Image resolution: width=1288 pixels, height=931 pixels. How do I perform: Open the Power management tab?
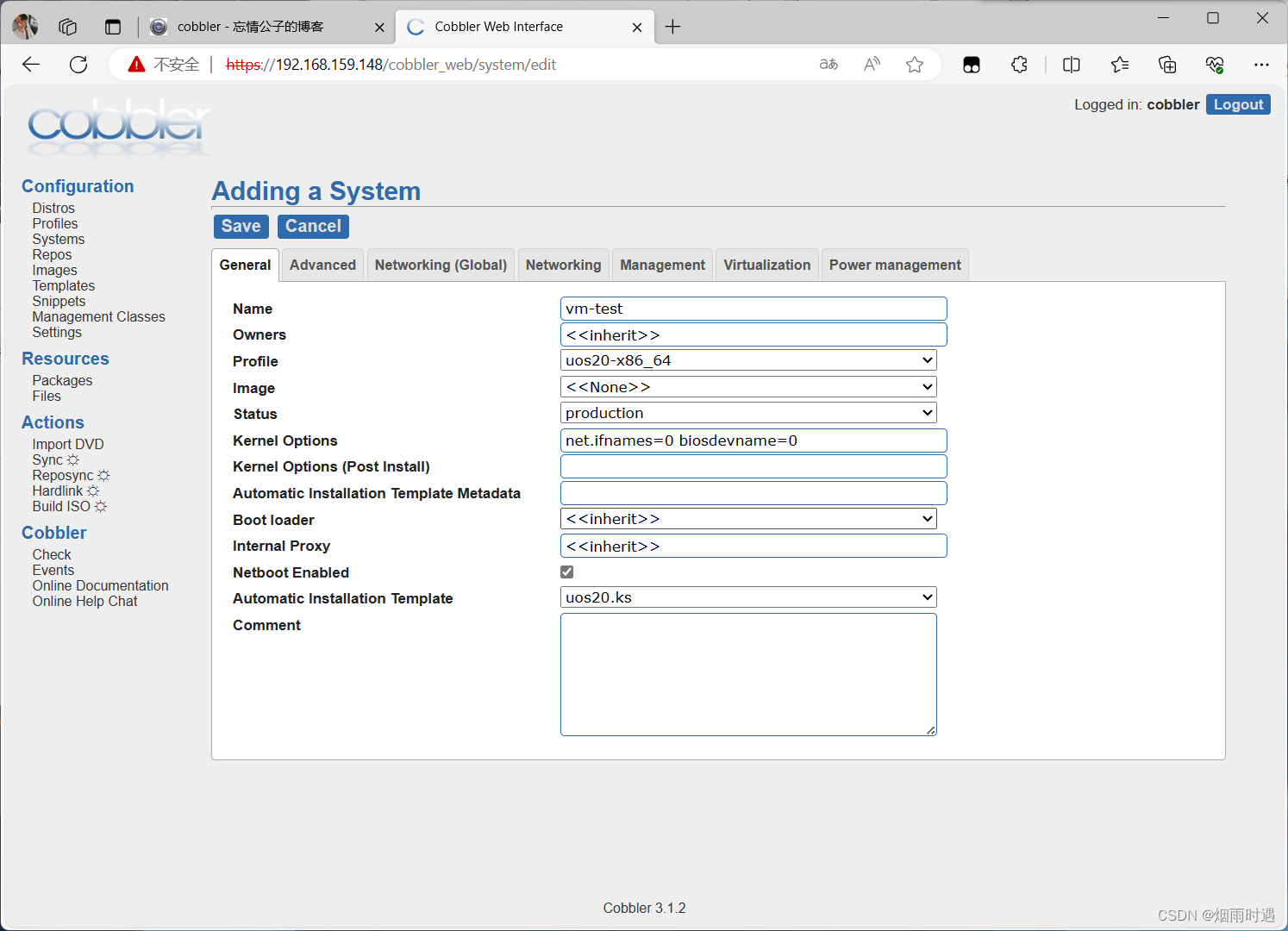(895, 265)
